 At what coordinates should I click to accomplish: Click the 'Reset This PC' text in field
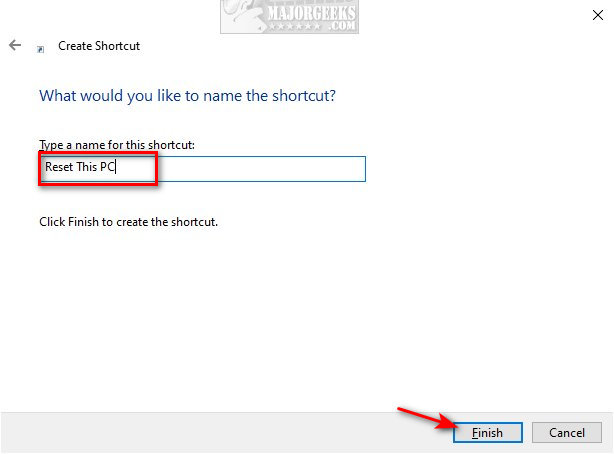tap(79, 167)
